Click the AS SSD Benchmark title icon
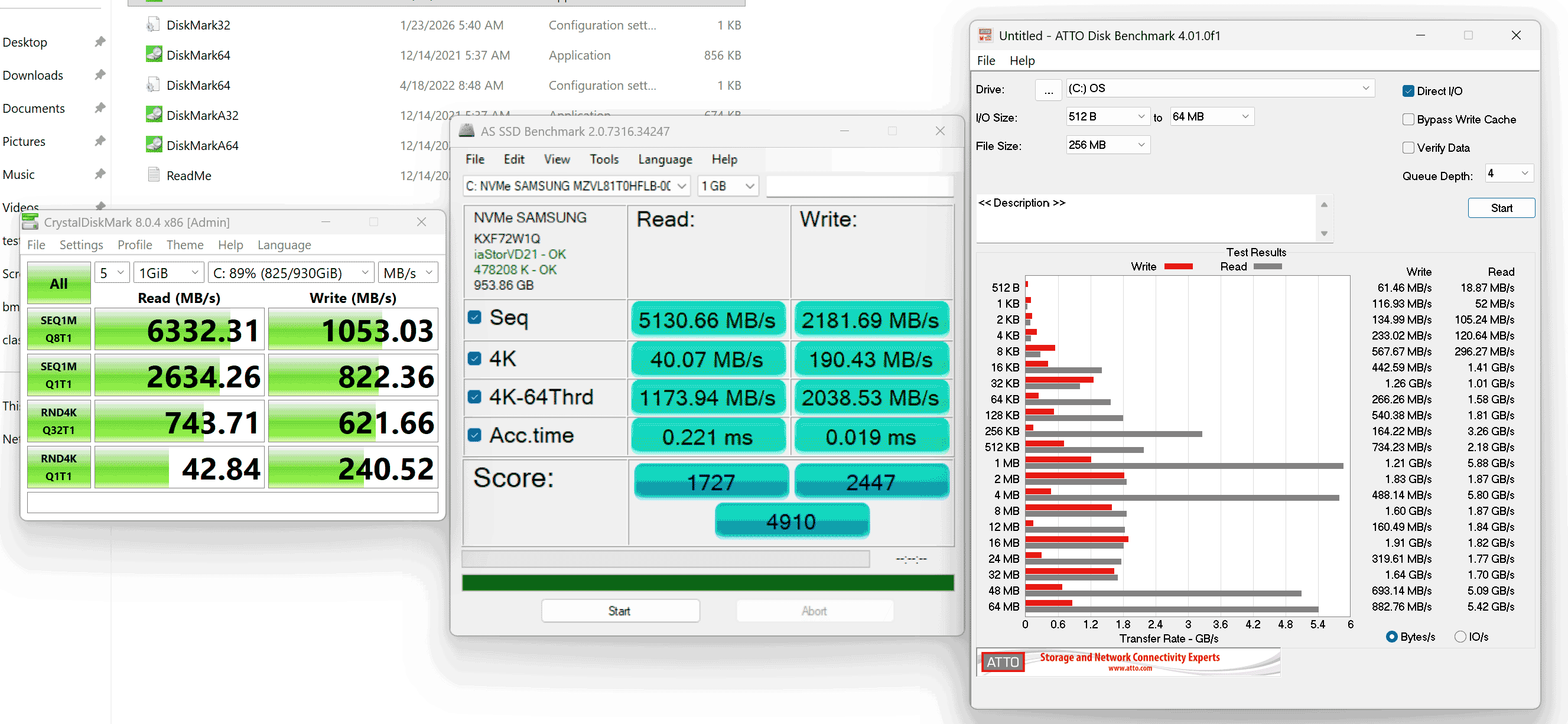 click(x=466, y=131)
